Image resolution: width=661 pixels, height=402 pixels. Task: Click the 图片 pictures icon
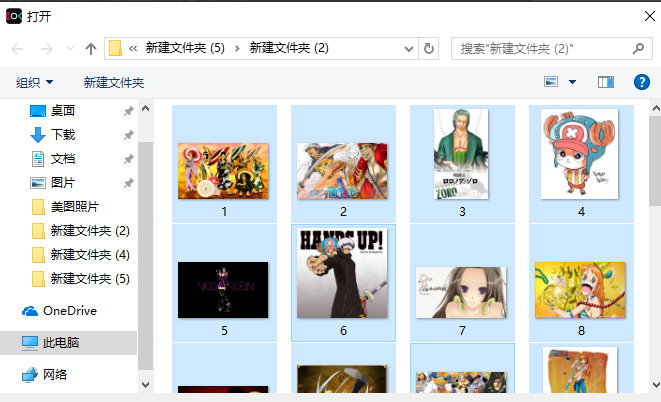38,183
